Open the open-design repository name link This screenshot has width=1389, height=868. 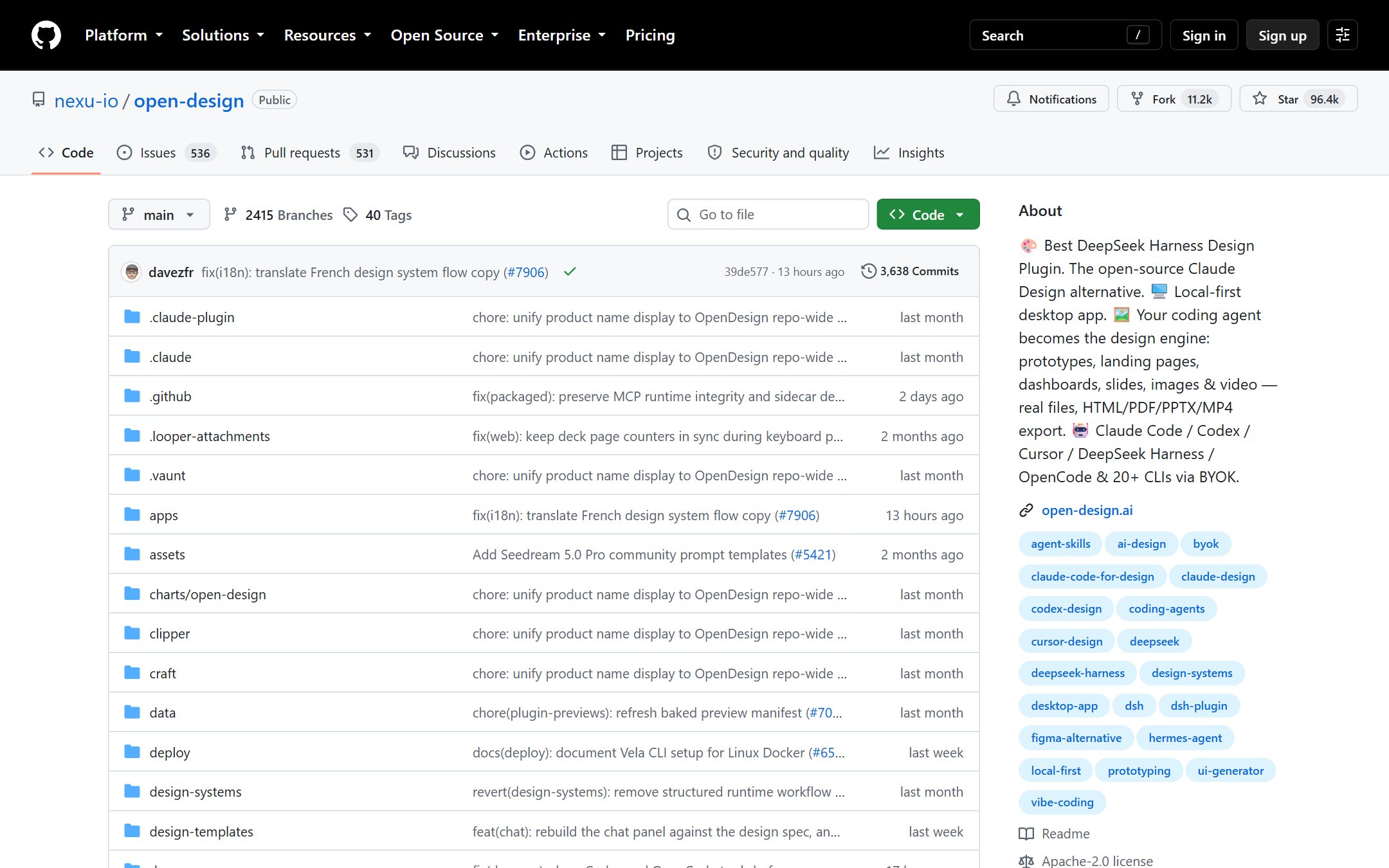coord(188,100)
